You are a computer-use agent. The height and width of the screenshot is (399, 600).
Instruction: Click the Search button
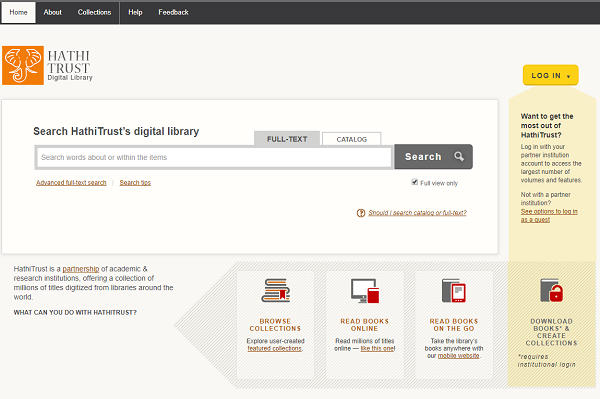(434, 156)
